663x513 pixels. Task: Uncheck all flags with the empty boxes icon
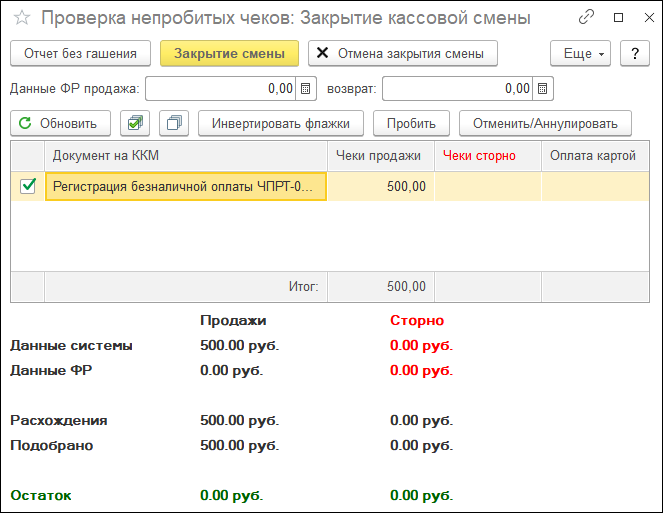click(174, 123)
